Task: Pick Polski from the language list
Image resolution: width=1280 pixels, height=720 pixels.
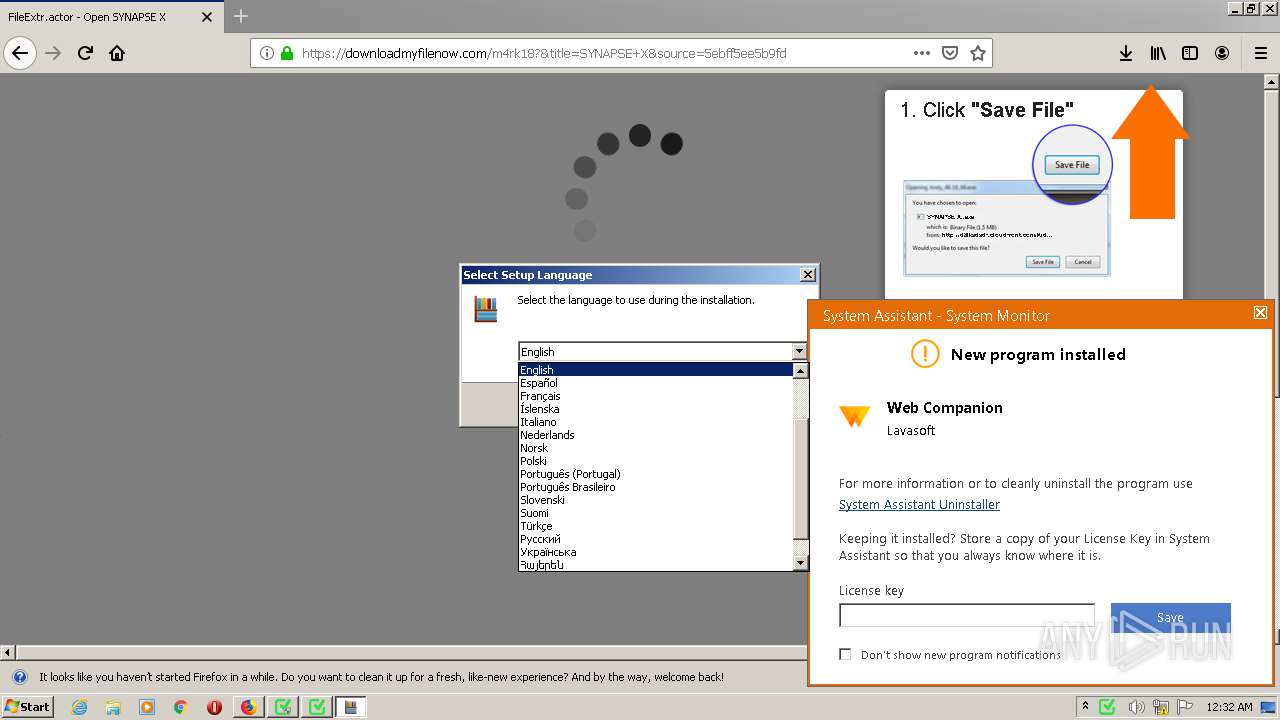Action: coord(655,461)
